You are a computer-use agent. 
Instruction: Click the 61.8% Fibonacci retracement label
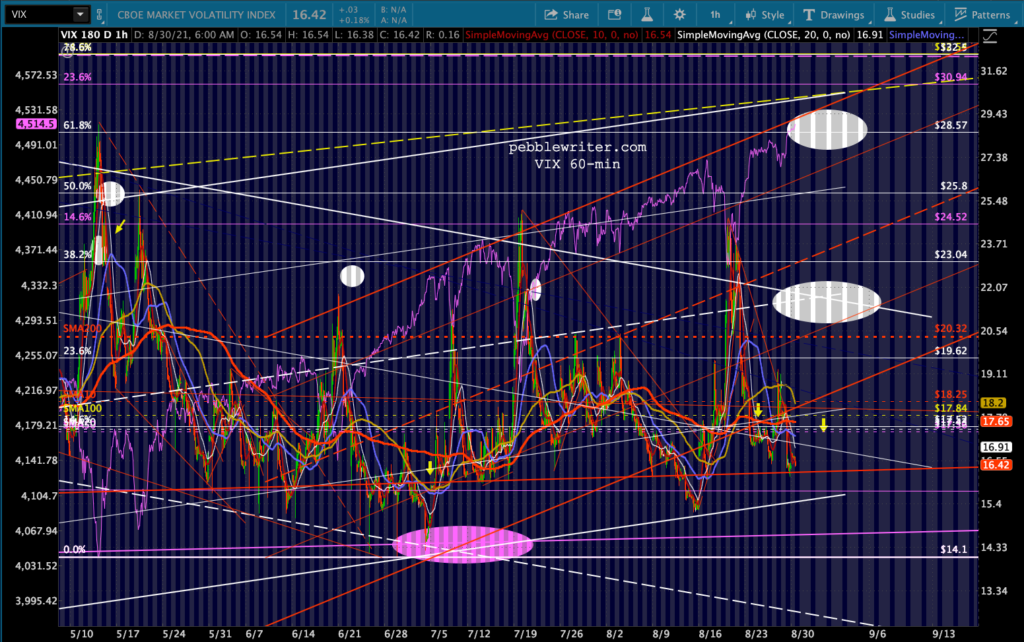[x=78, y=125]
